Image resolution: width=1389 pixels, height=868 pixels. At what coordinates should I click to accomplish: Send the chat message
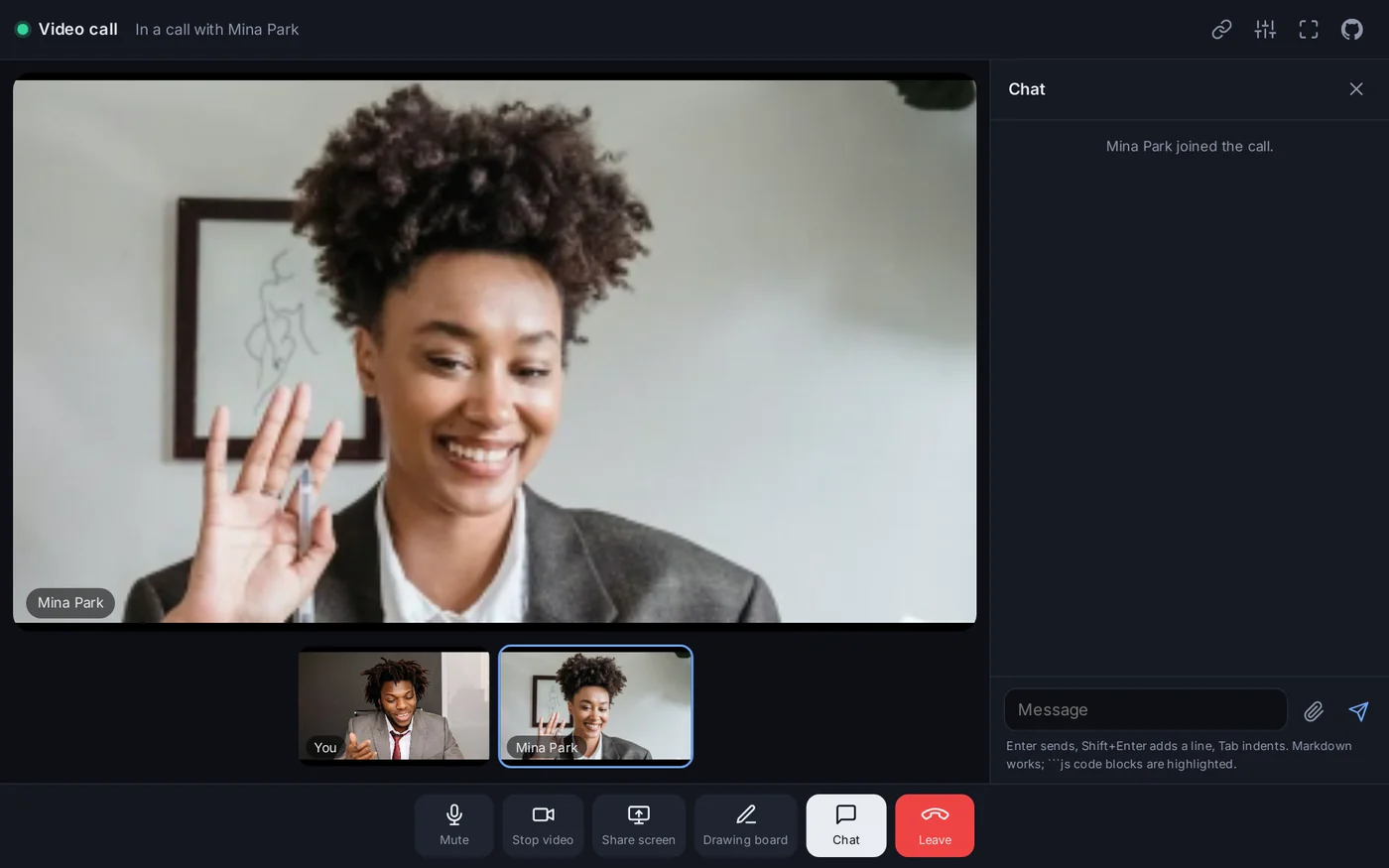[x=1358, y=711]
